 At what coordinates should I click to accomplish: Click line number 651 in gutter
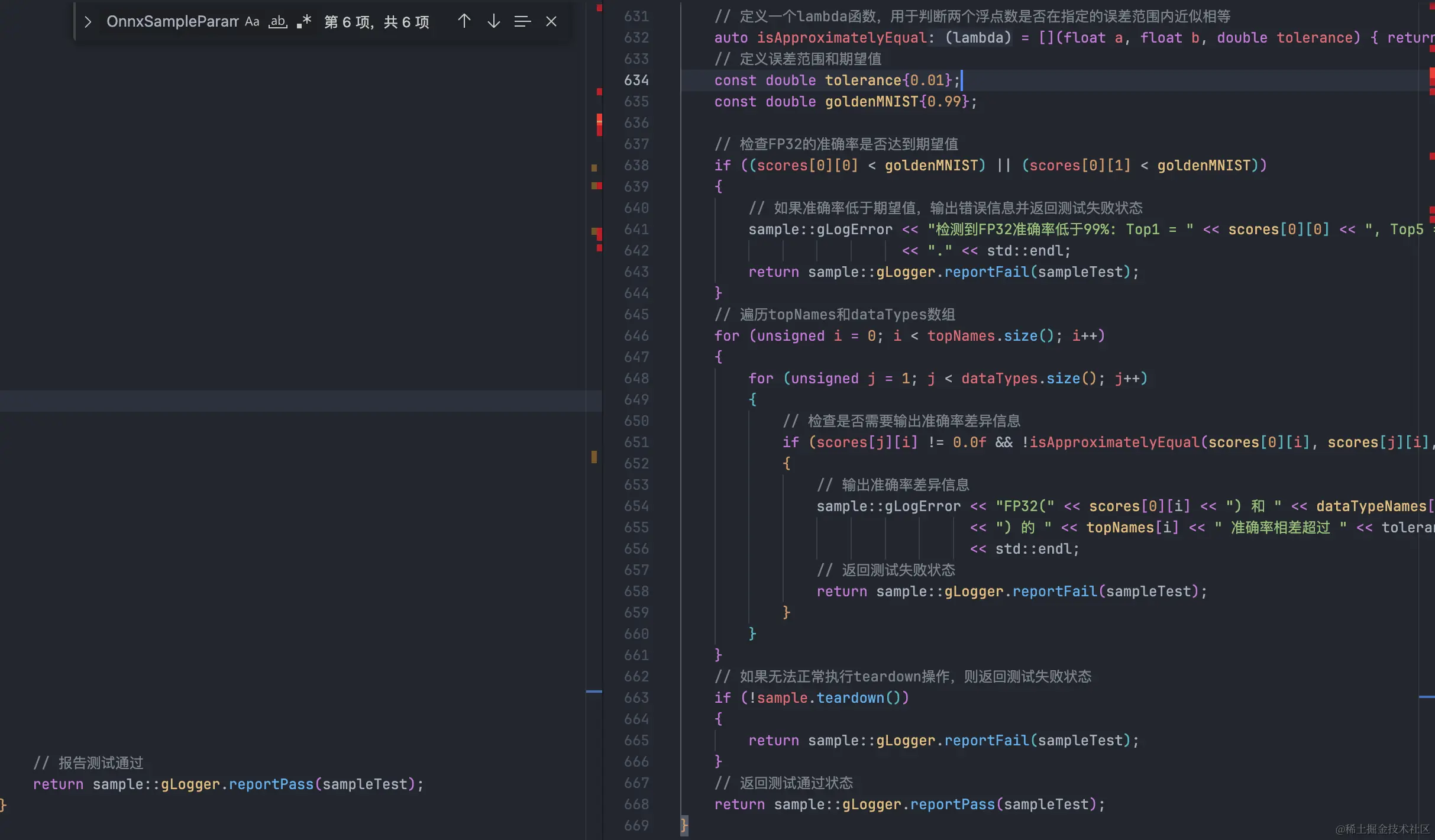tap(636, 442)
